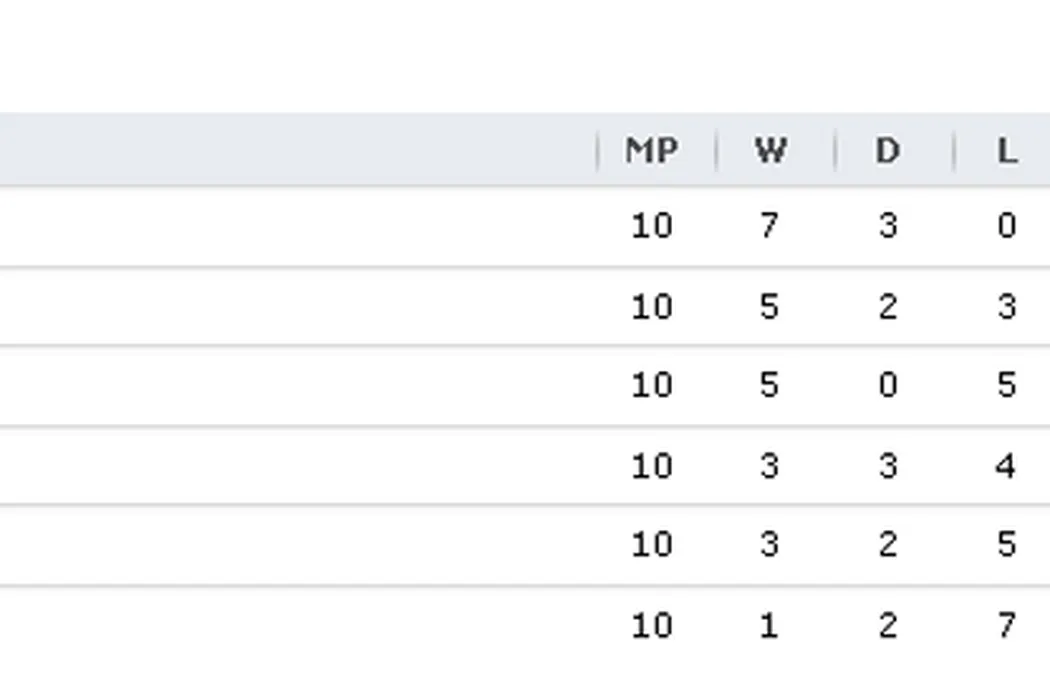Click the L column header
1050x700 pixels.
coord(1006,151)
